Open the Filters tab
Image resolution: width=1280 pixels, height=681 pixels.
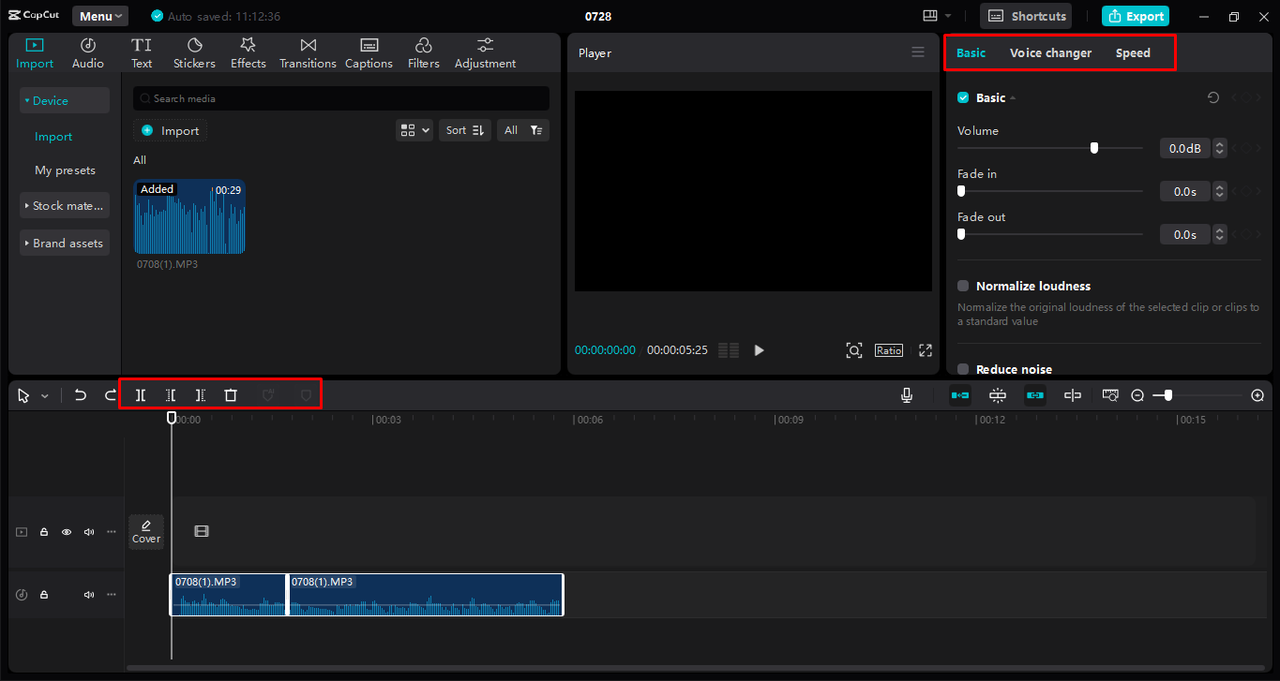tap(423, 53)
